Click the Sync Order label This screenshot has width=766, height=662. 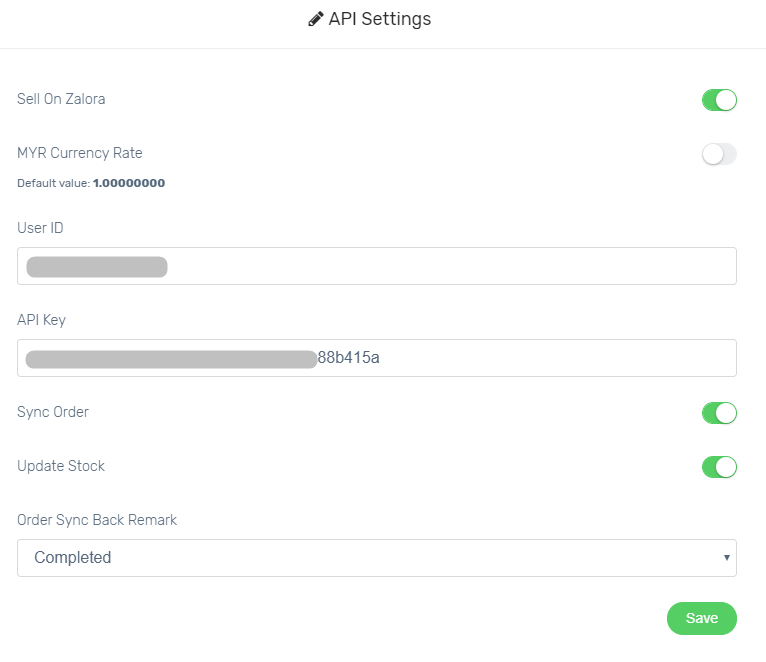click(x=53, y=412)
